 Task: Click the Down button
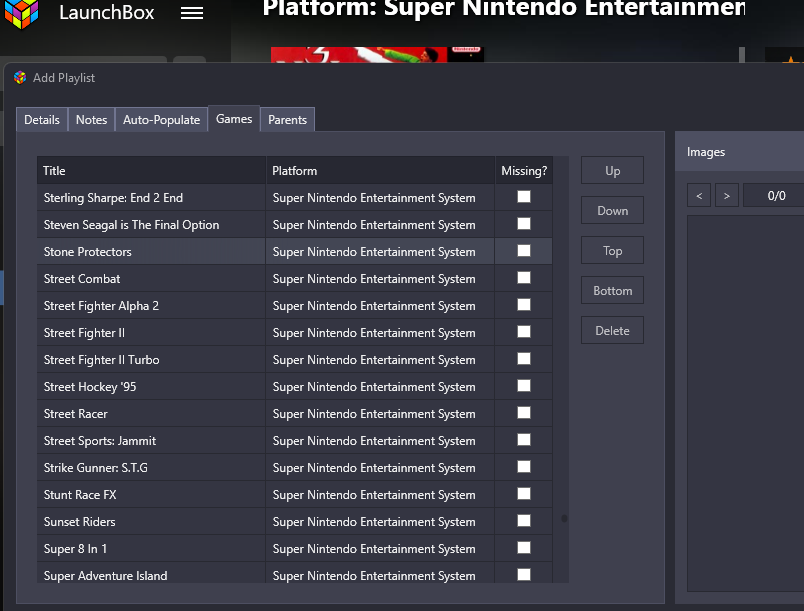(x=612, y=211)
